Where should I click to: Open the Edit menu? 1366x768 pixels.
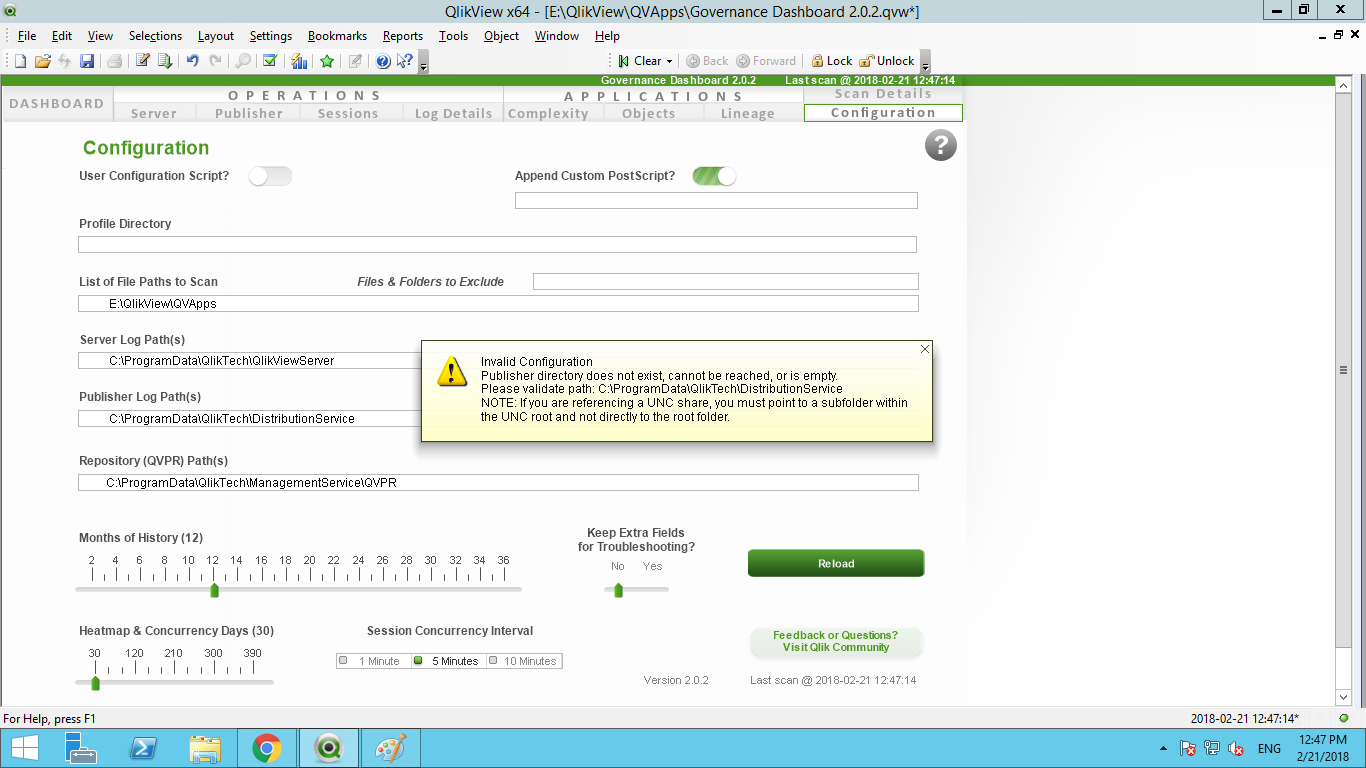[x=62, y=36]
